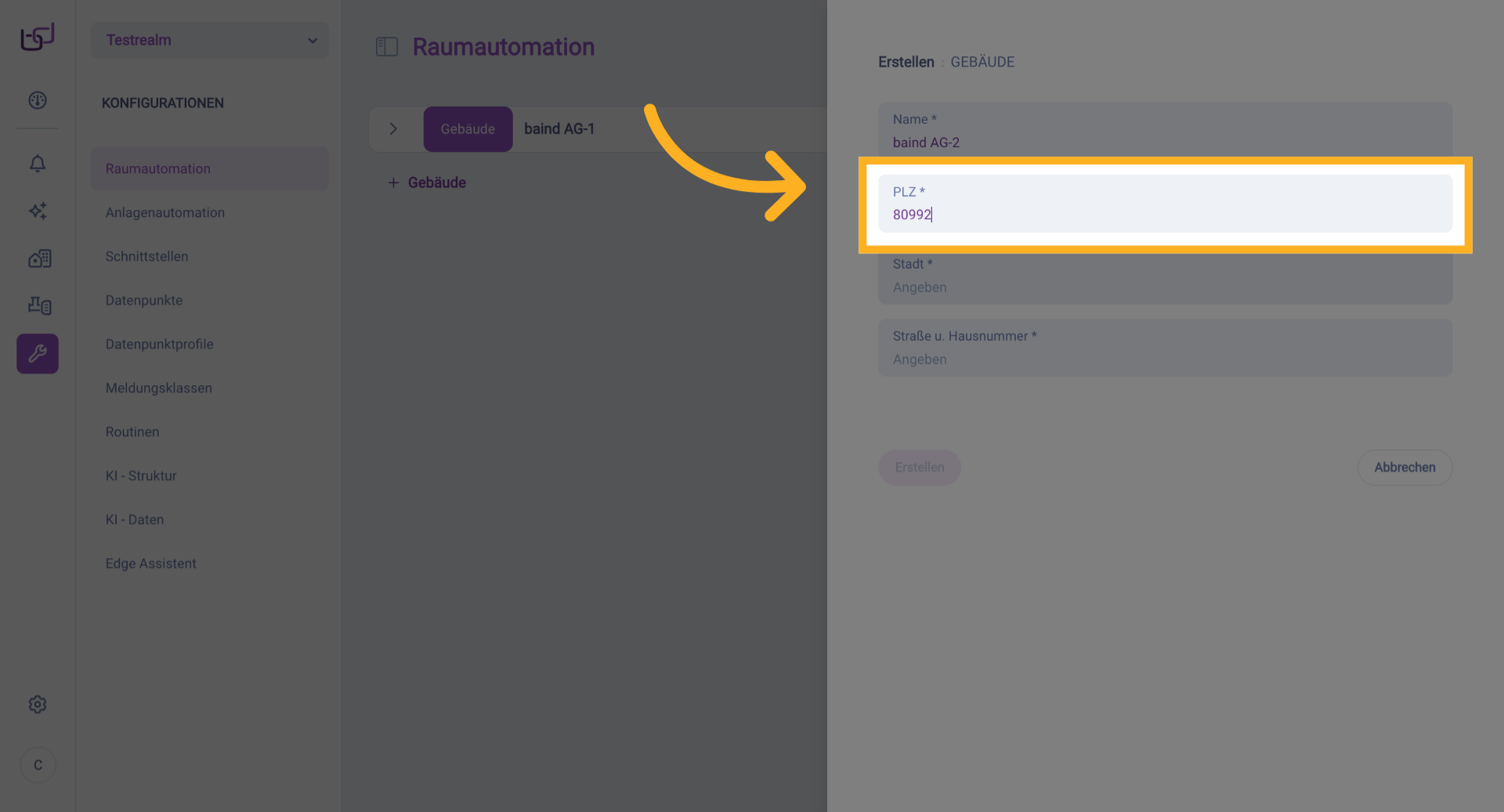Go to Schnittstellen configuration
This screenshot has width=1504, height=812.
click(x=146, y=257)
